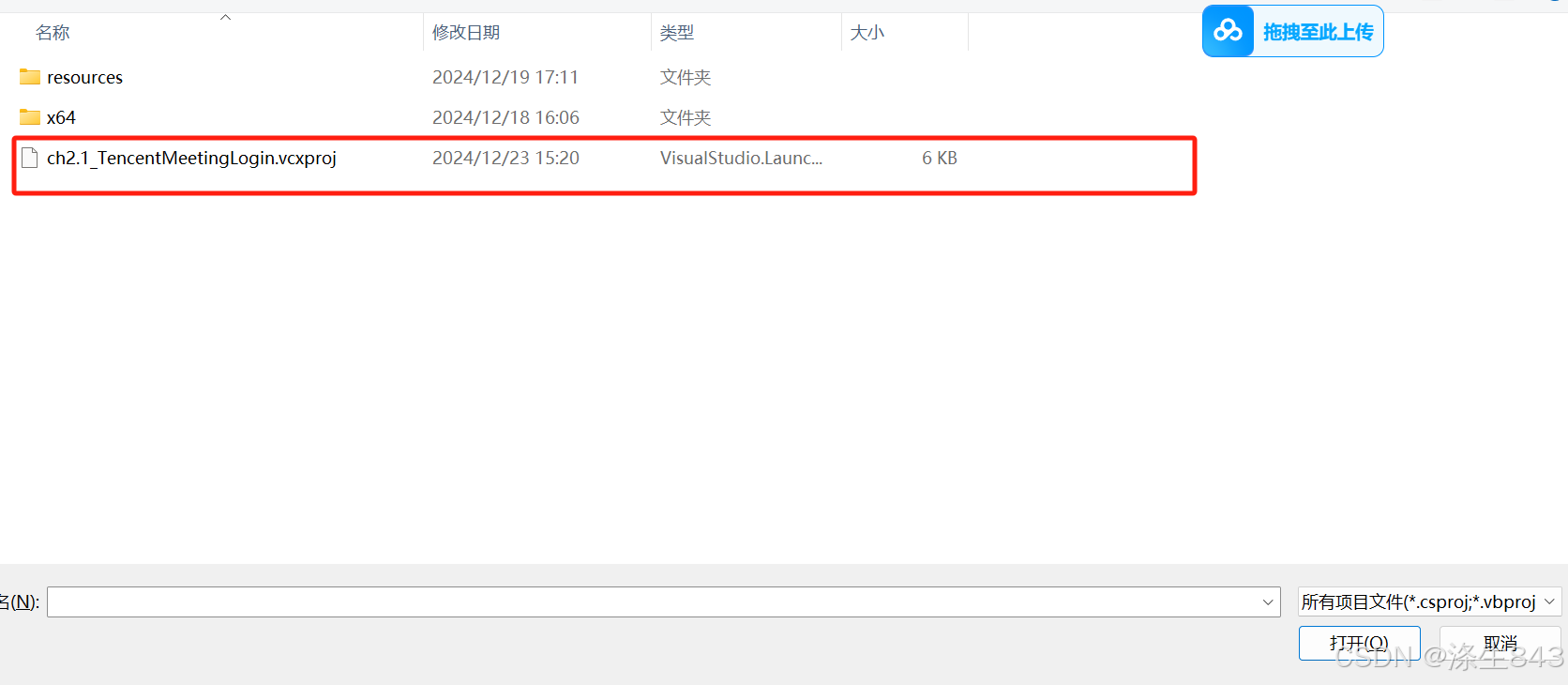This screenshot has width=1568, height=685.
Task: Click date 2024/12/18 16:06
Action: tap(505, 117)
